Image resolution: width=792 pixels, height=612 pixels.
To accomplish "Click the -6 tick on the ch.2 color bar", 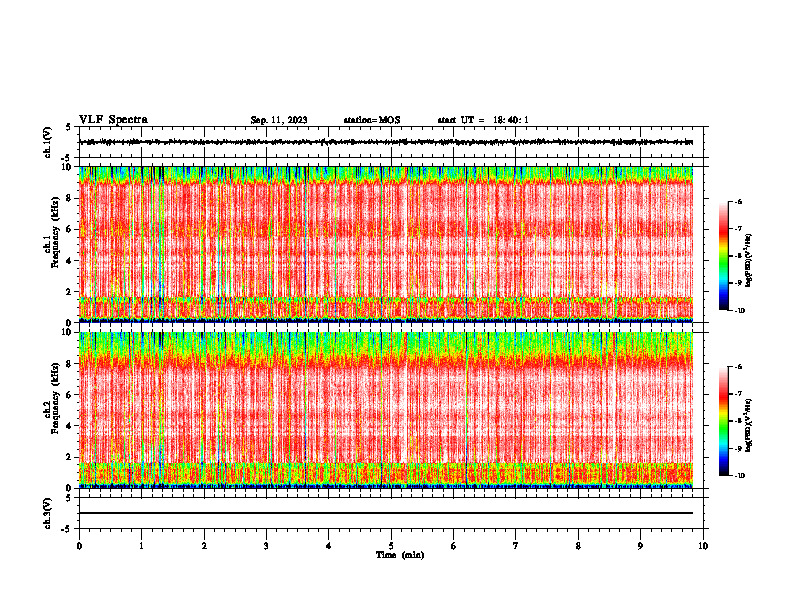I will (738, 367).
